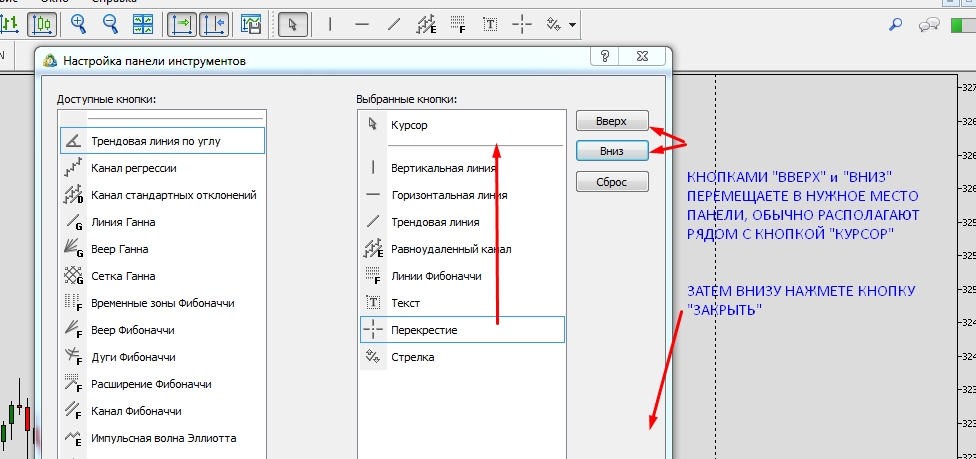Select 'Трендовая линия по углу' in available buttons
Viewport: 976px width, 459px height.
pyautogui.click(x=162, y=141)
